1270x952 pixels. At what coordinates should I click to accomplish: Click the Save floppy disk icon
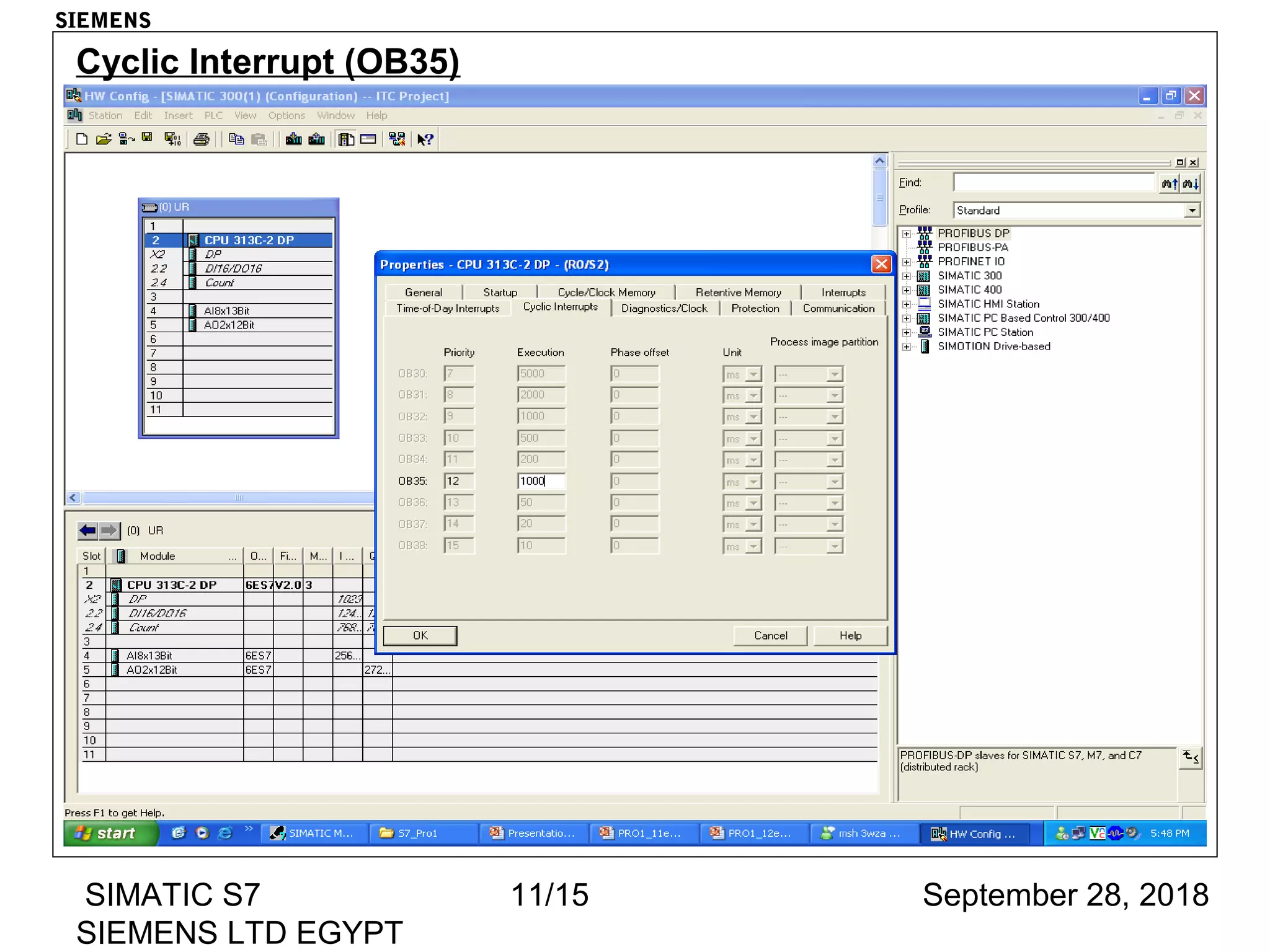pyautogui.click(x=147, y=138)
